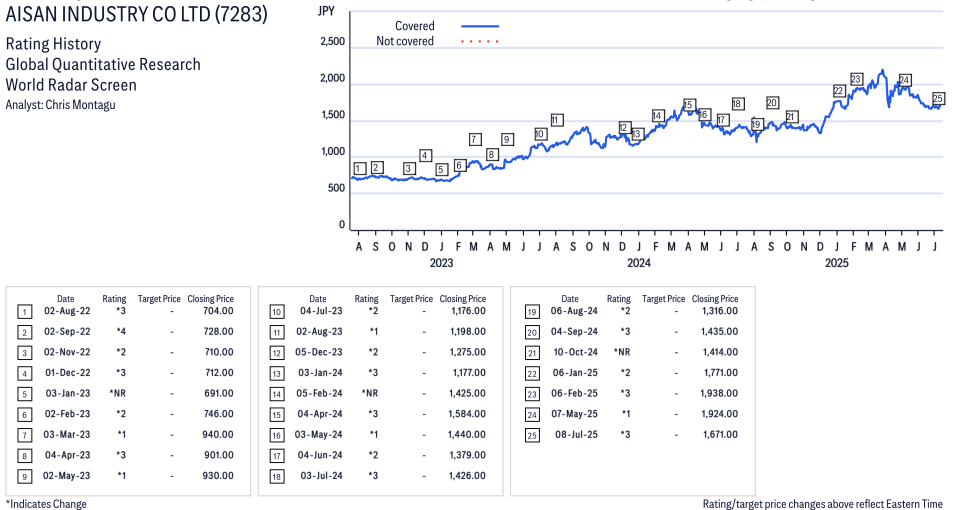Click the '03-Mar-23' date cell

(x=67, y=435)
